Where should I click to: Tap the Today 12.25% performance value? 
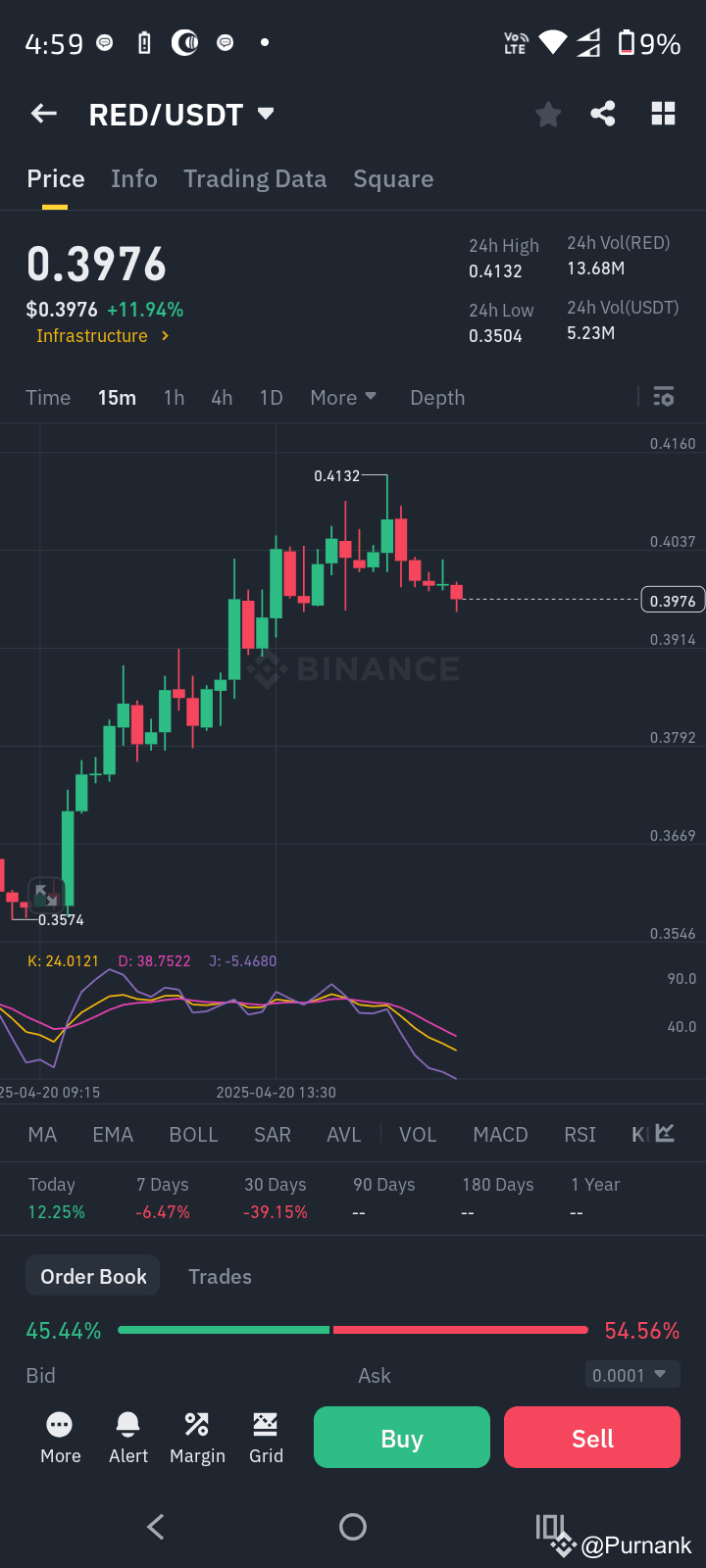[56, 1212]
